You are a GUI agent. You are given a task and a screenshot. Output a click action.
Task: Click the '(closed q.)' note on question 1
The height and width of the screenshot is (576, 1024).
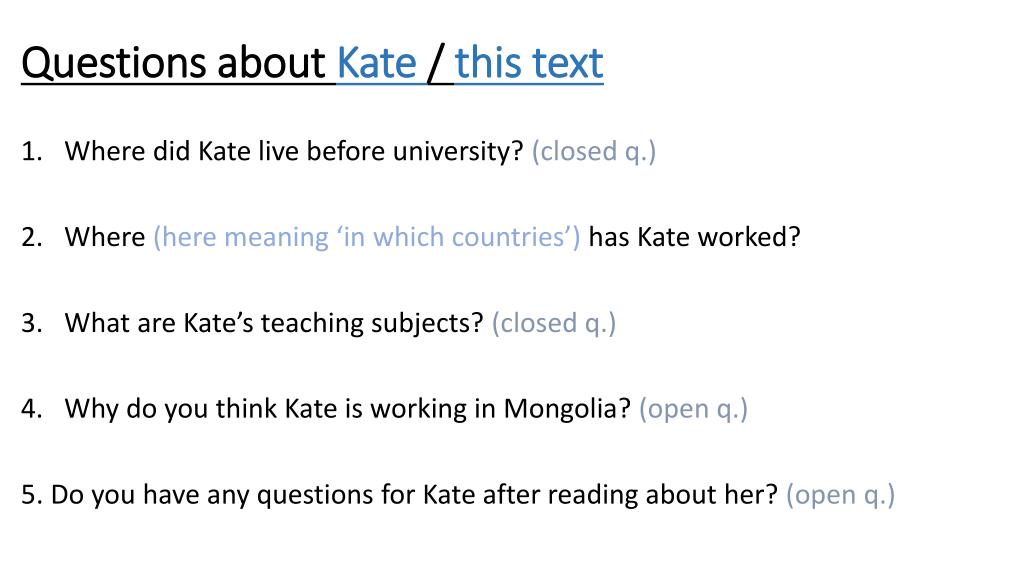coord(594,152)
